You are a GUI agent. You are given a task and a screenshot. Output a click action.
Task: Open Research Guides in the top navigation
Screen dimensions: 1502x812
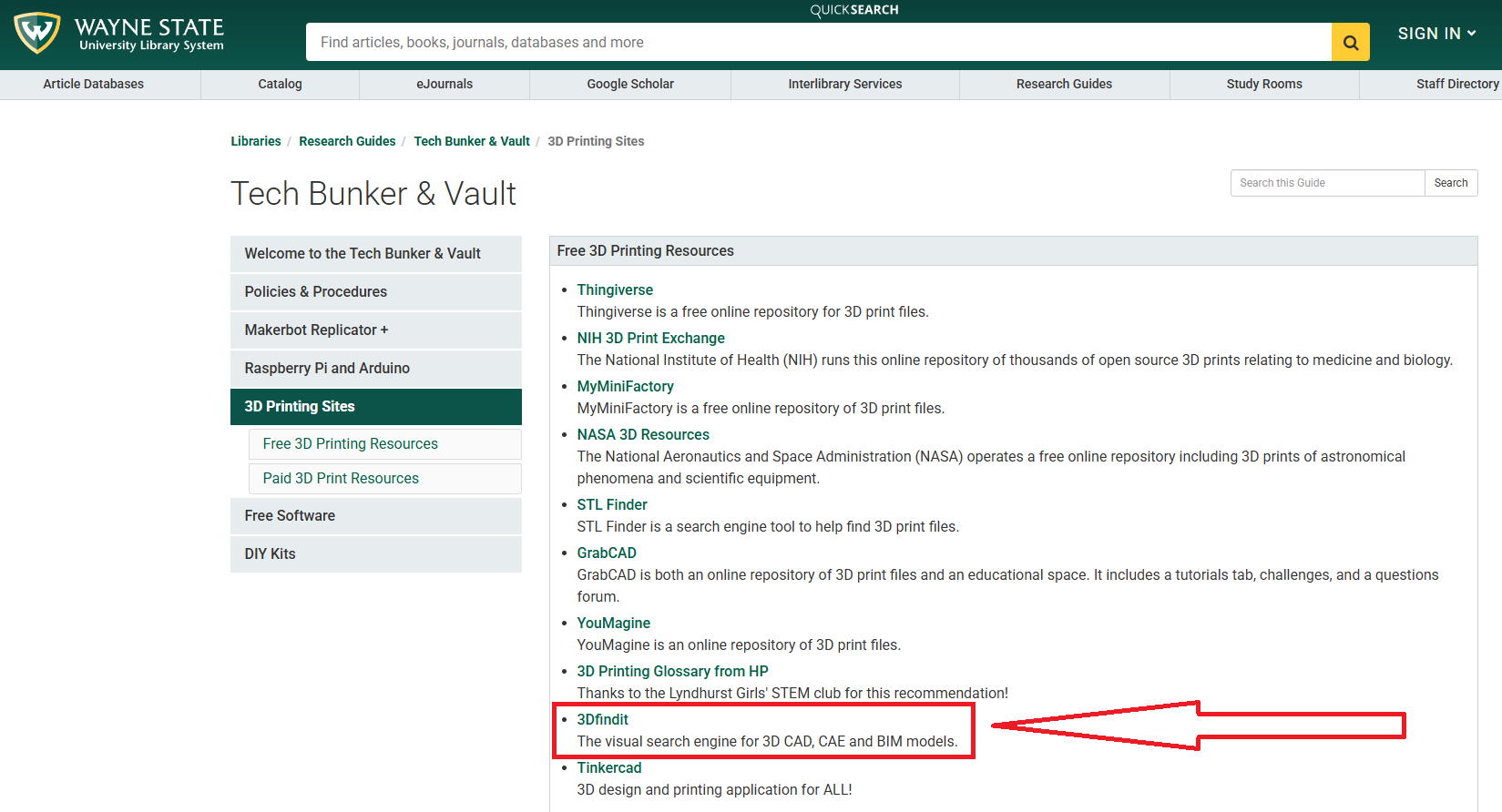click(x=1064, y=84)
